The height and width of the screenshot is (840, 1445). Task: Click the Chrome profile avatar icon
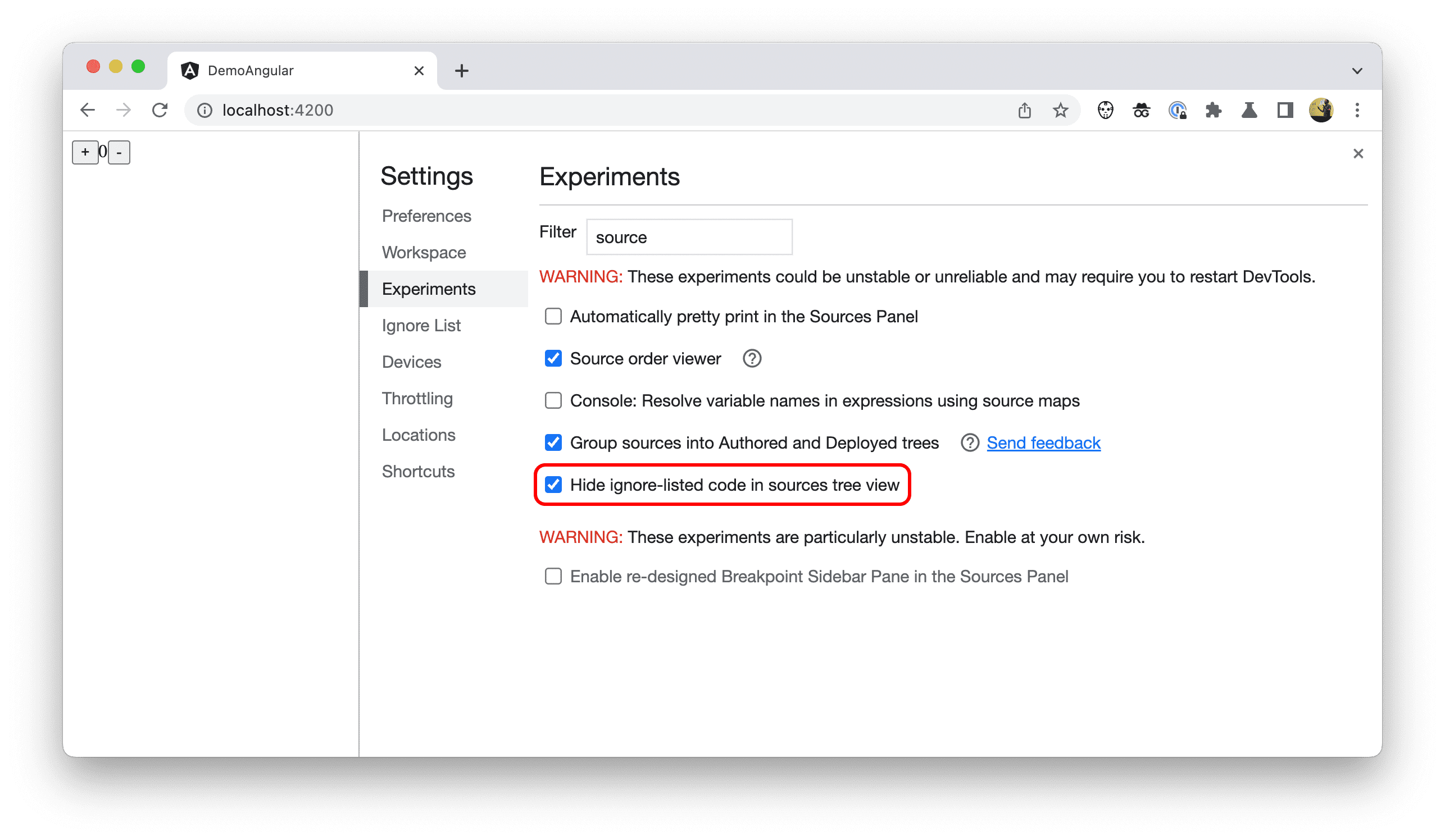click(1322, 110)
